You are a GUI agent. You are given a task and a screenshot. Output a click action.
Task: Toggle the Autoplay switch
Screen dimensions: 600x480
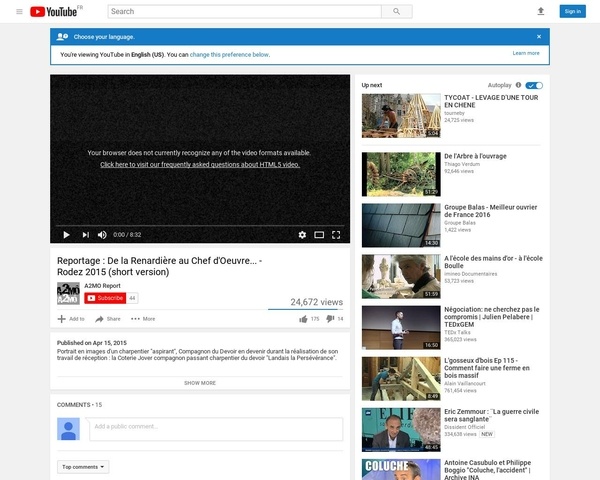[x=534, y=85]
